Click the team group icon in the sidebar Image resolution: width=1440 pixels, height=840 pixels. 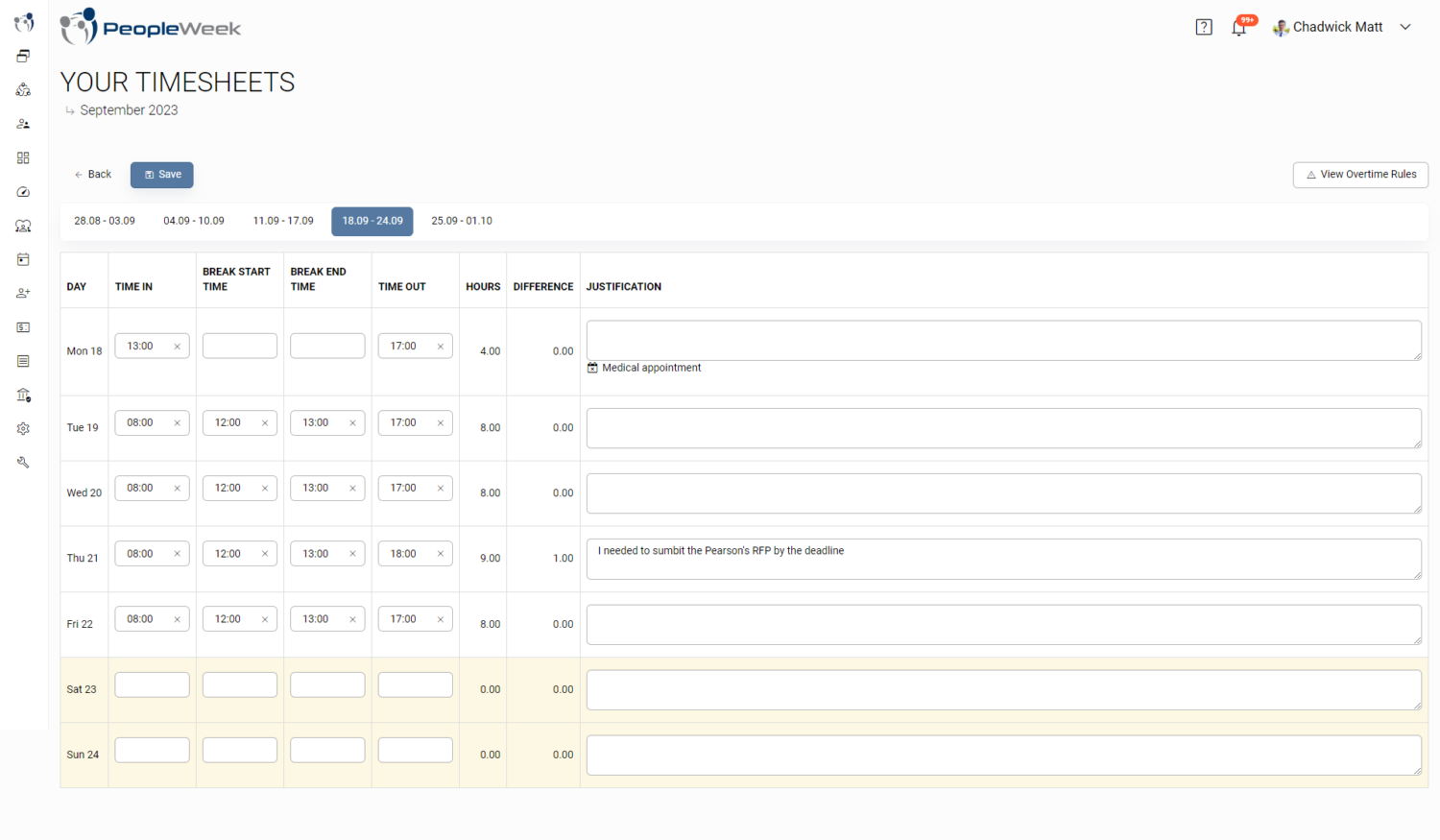23,226
